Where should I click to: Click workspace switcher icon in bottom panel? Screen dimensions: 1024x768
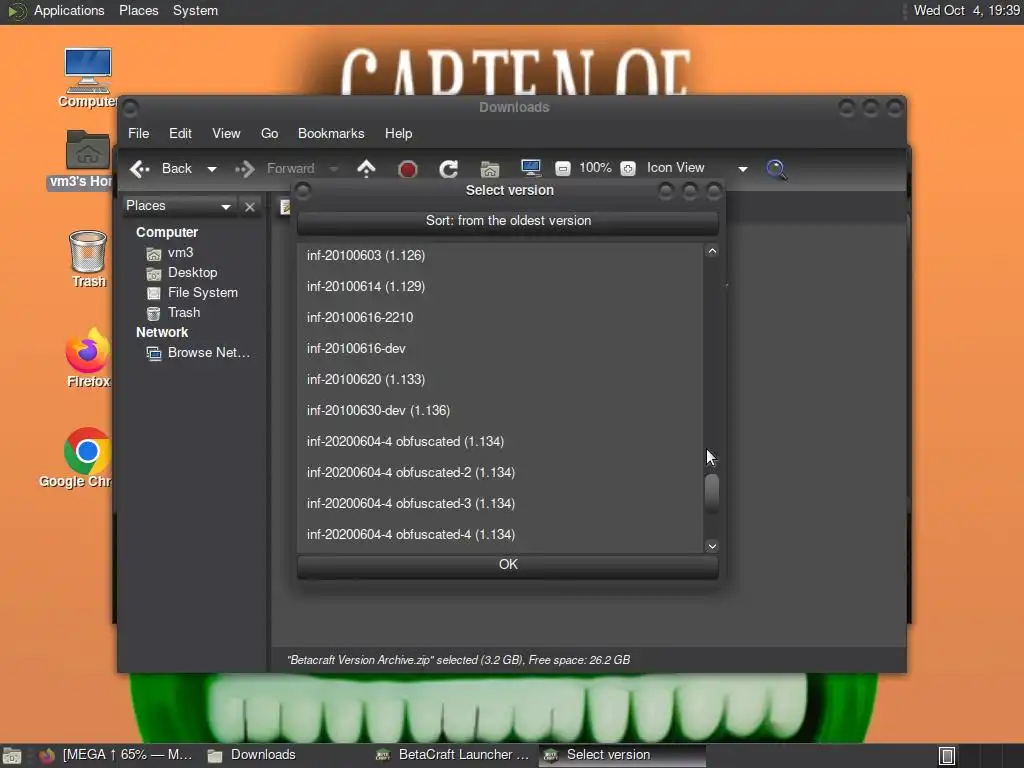(x=947, y=756)
